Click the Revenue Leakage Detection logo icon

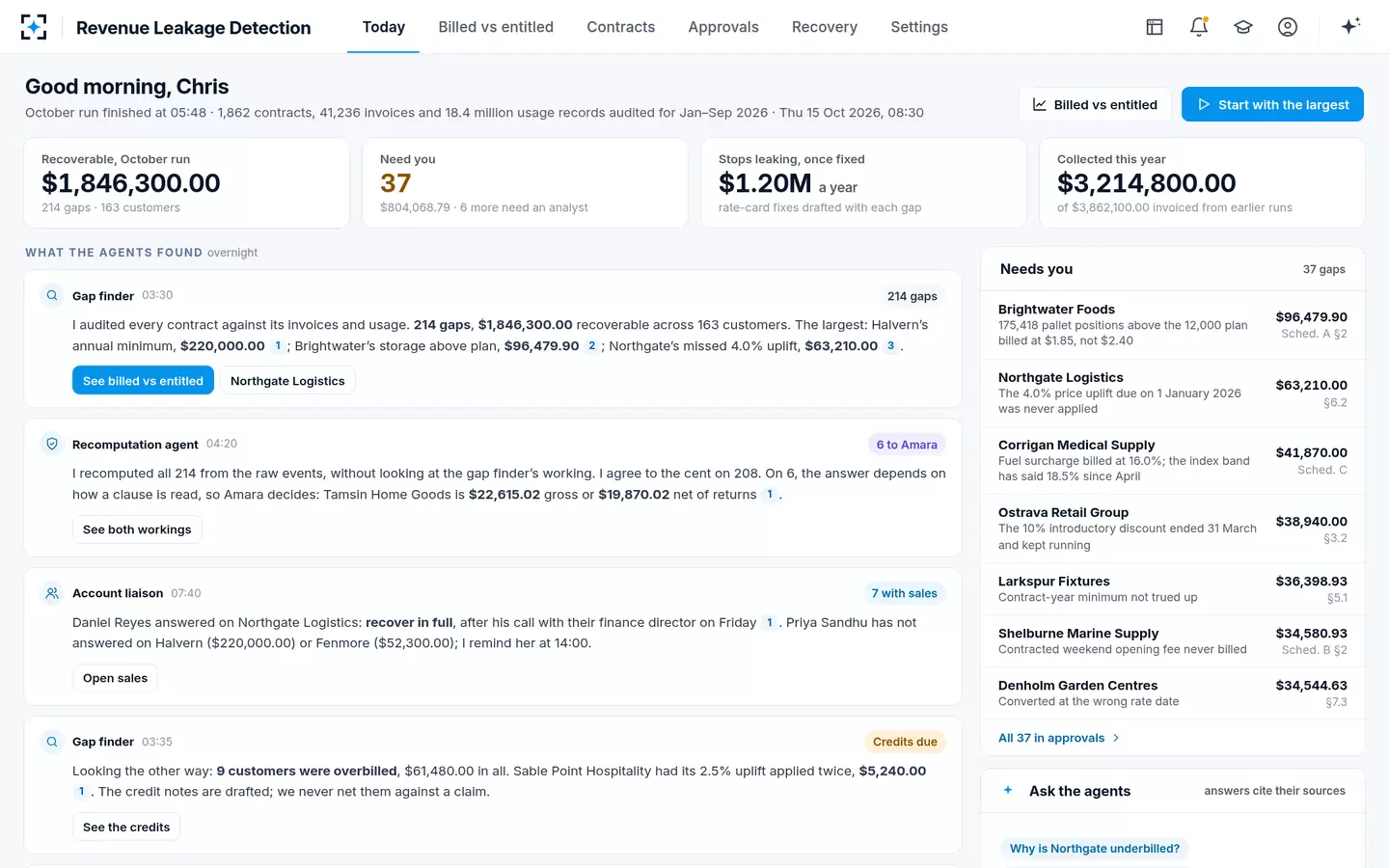[x=34, y=27]
